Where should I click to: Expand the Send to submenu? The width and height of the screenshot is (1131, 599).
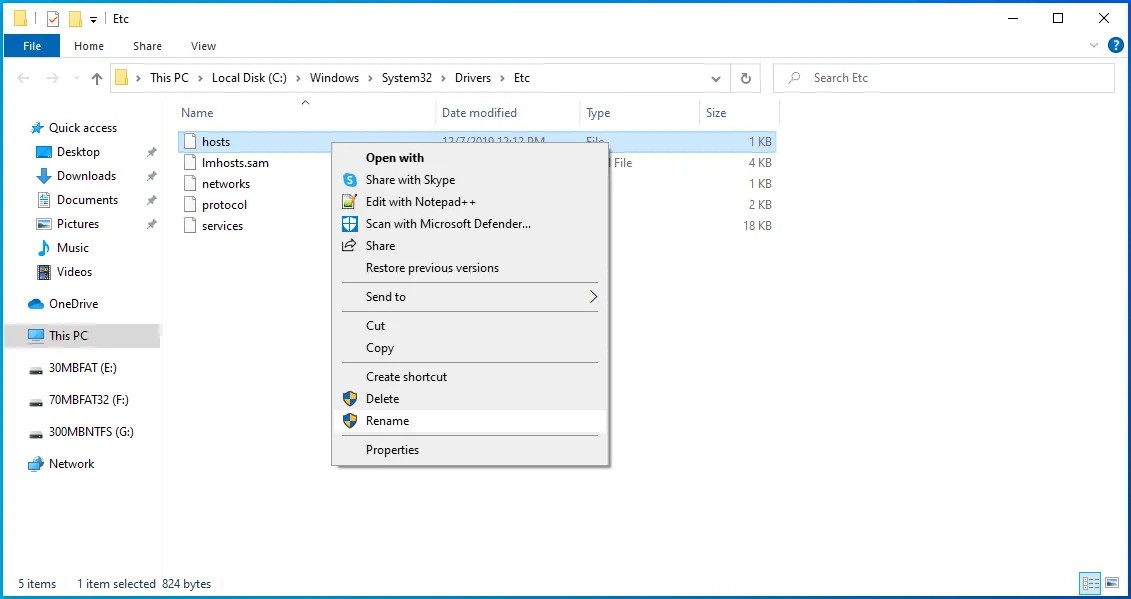[469, 297]
